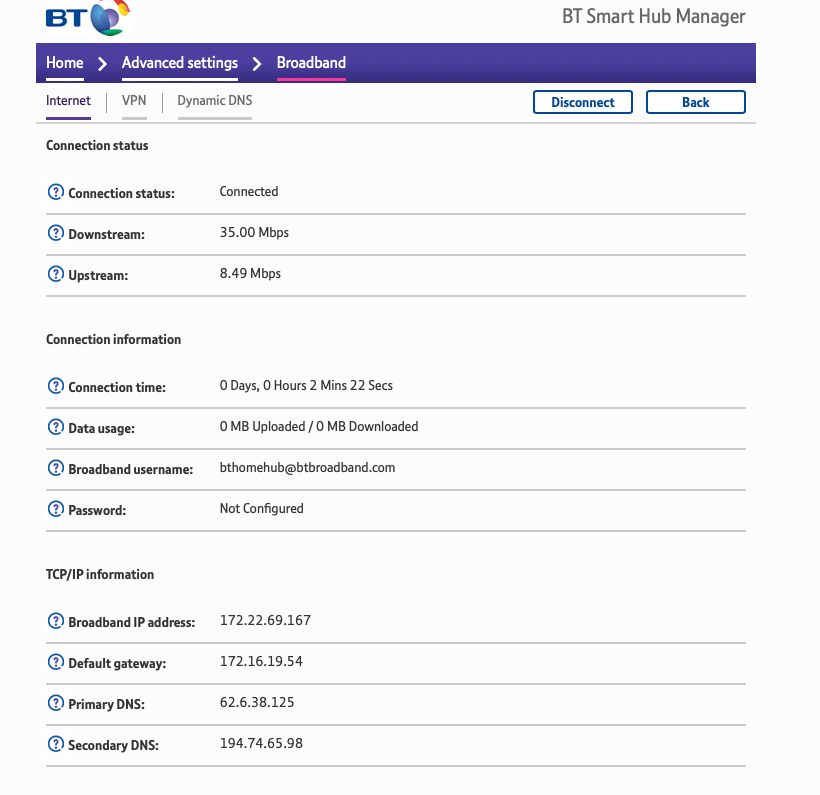Open help for Password field
Viewport: 820px width, 795px height.
55,509
